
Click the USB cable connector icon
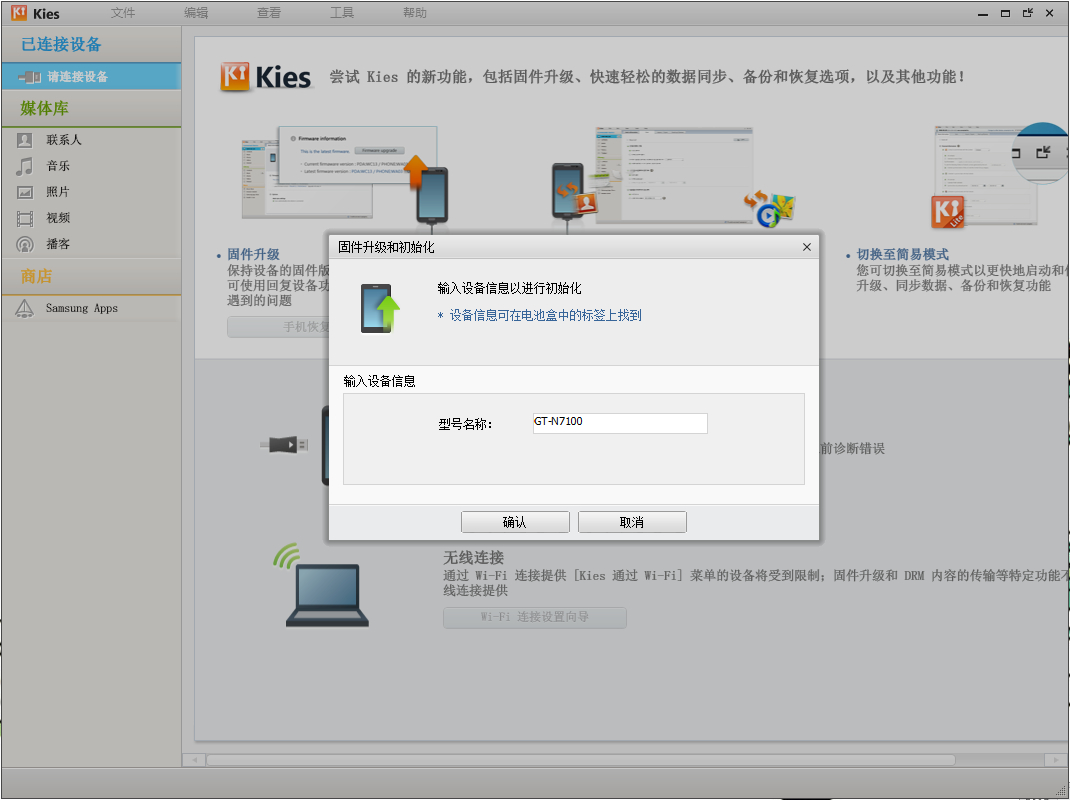coord(285,445)
